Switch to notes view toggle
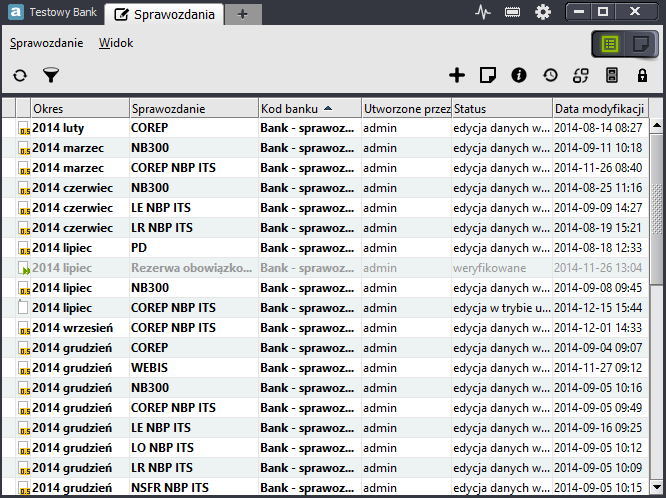 (641, 44)
